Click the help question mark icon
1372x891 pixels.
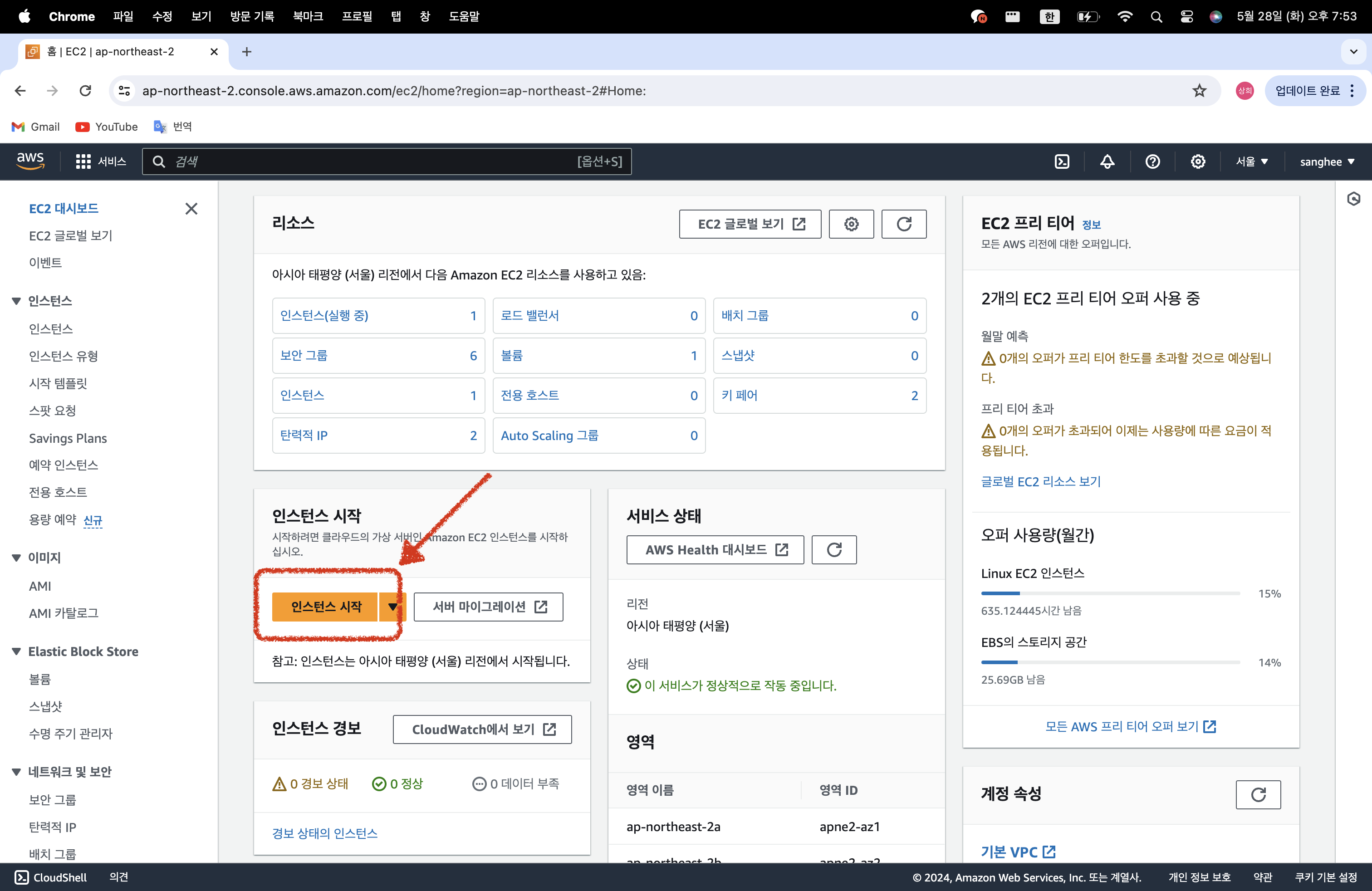[x=1152, y=162]
